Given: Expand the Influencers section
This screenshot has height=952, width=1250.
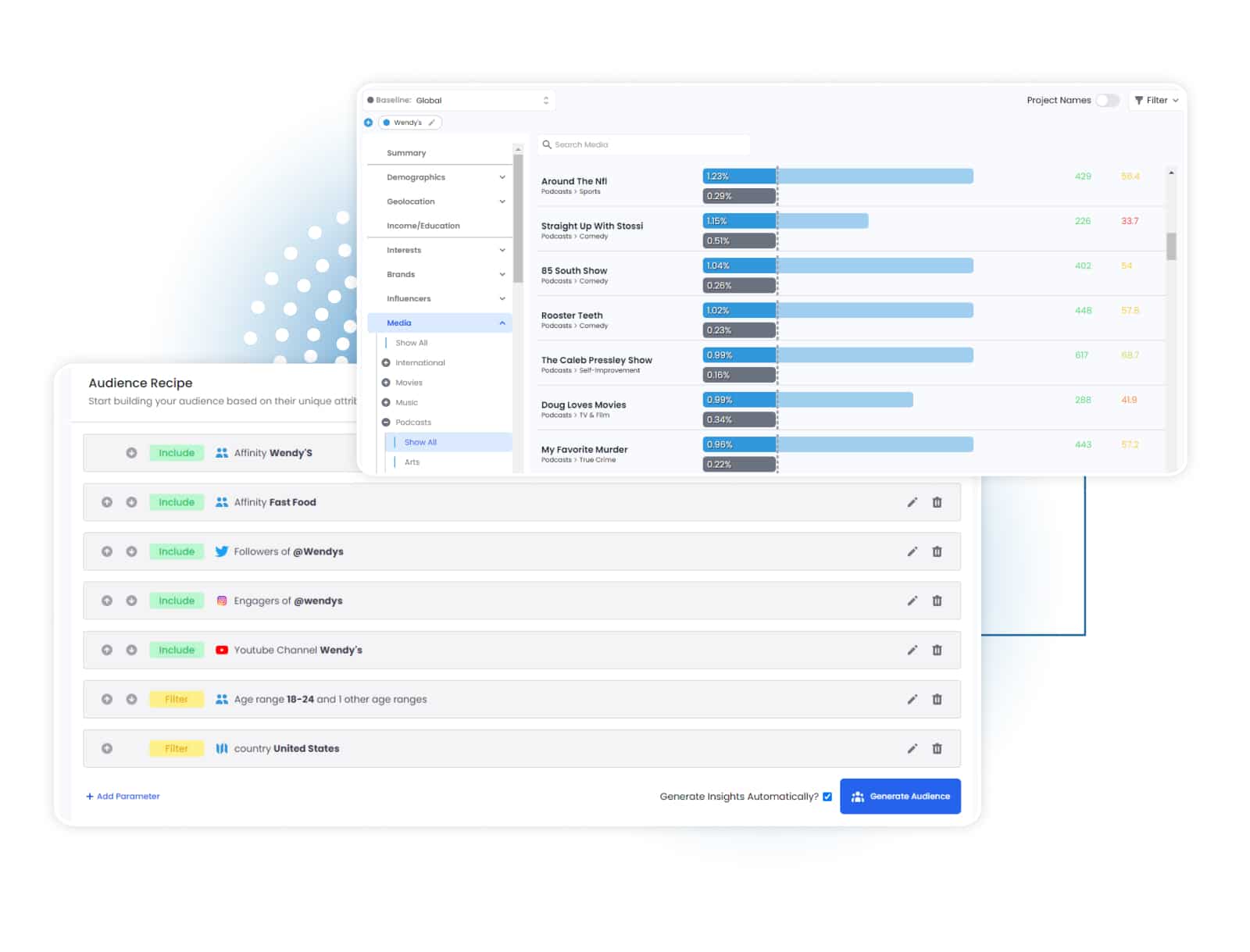Looking at the screenshot, I should point(439,298).
